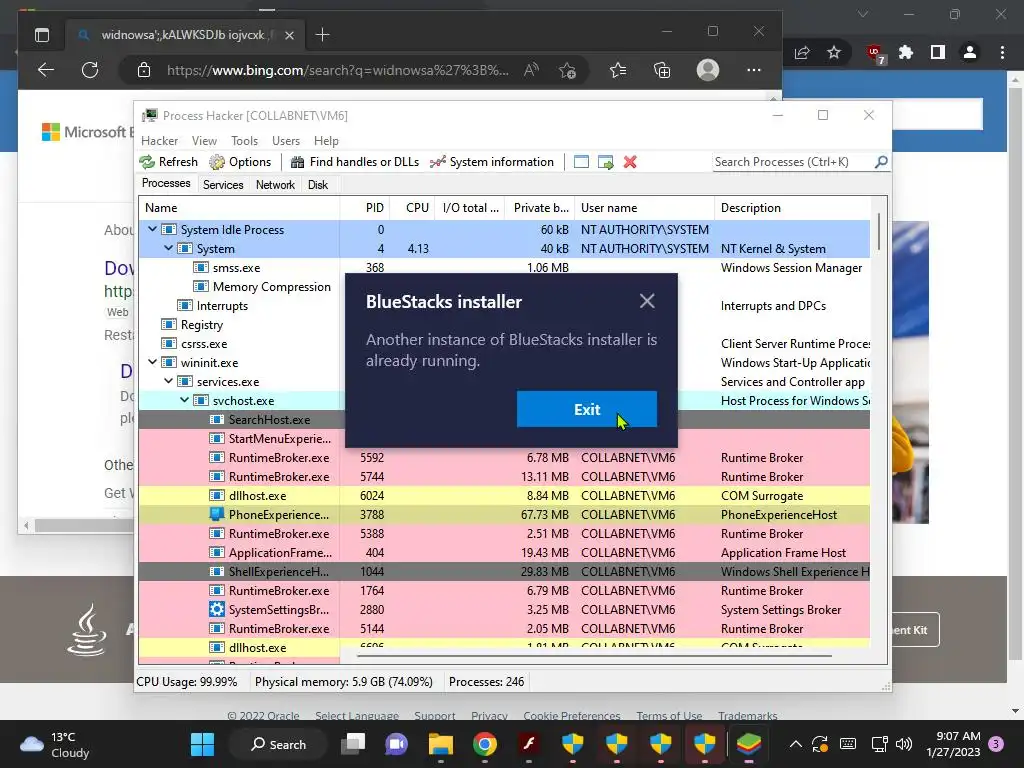Sort by the Description column header
The width and height of the screenshot is (1024, 768).
793,208
